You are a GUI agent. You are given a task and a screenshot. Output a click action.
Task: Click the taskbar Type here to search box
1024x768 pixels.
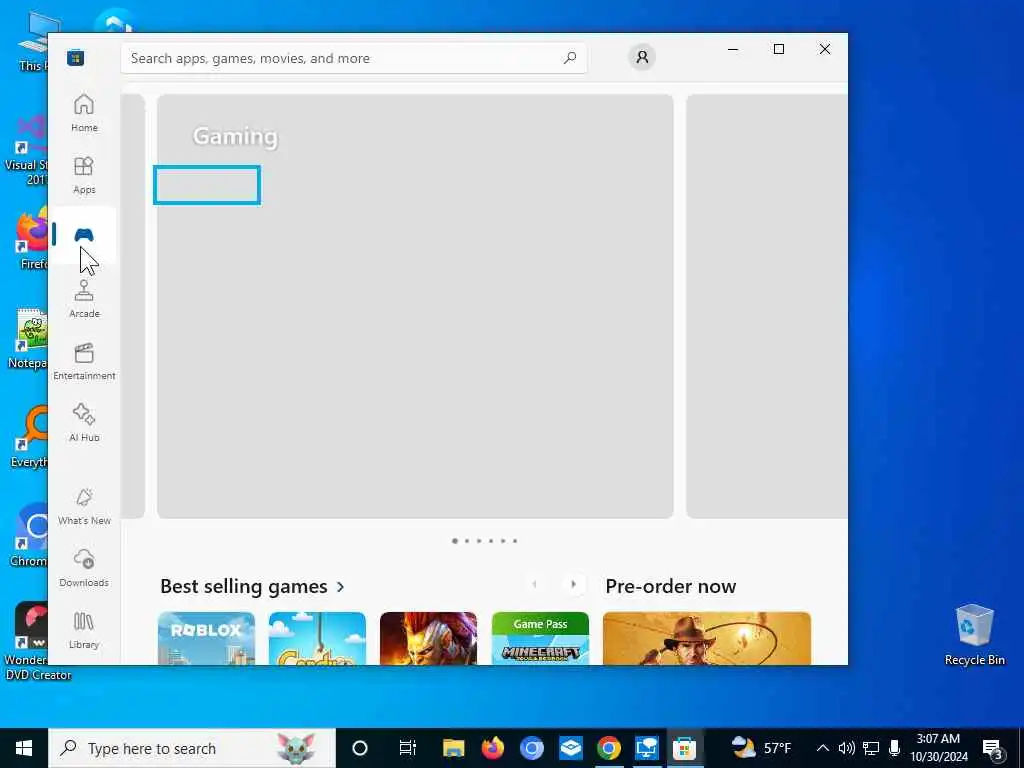[192, 748]
